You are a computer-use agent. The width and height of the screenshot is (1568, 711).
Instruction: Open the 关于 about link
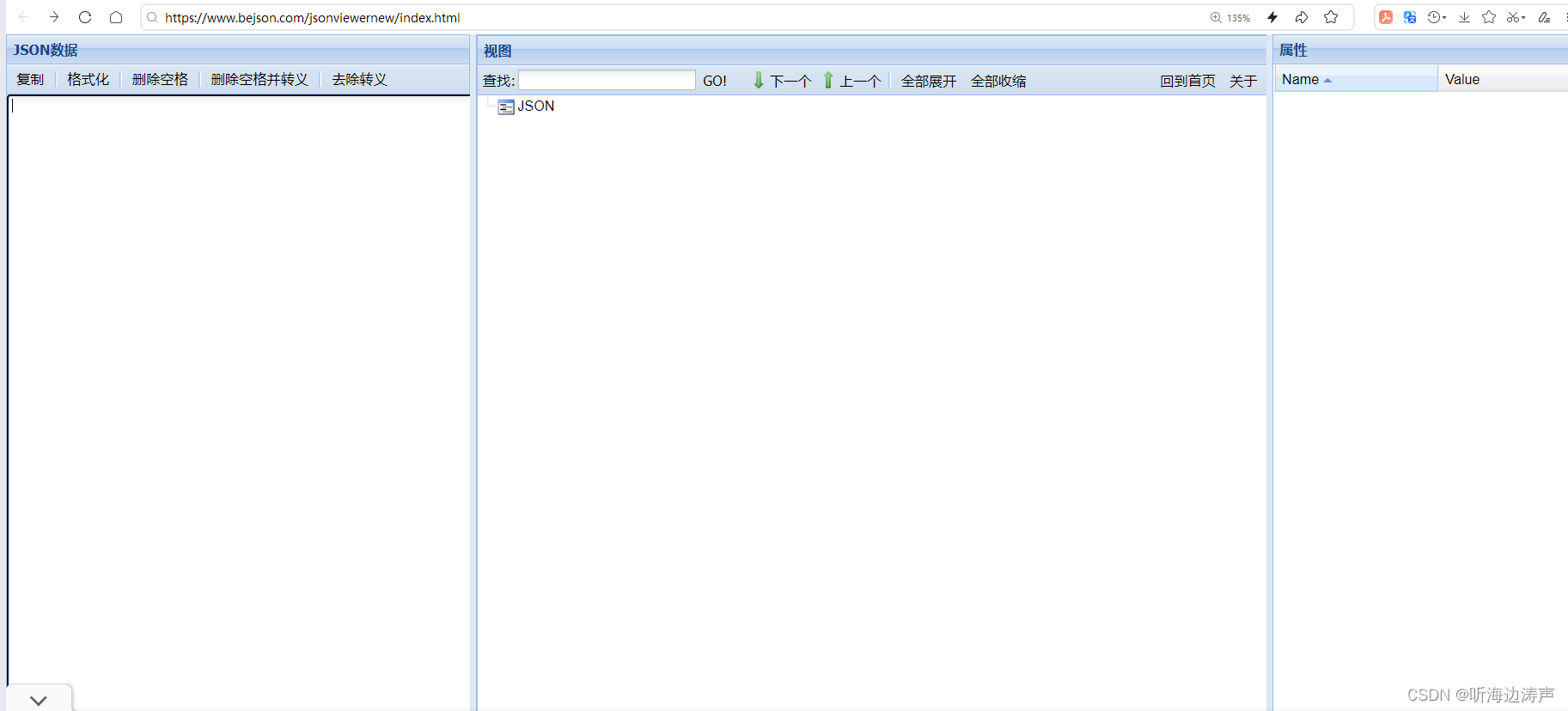(1243, 81)
